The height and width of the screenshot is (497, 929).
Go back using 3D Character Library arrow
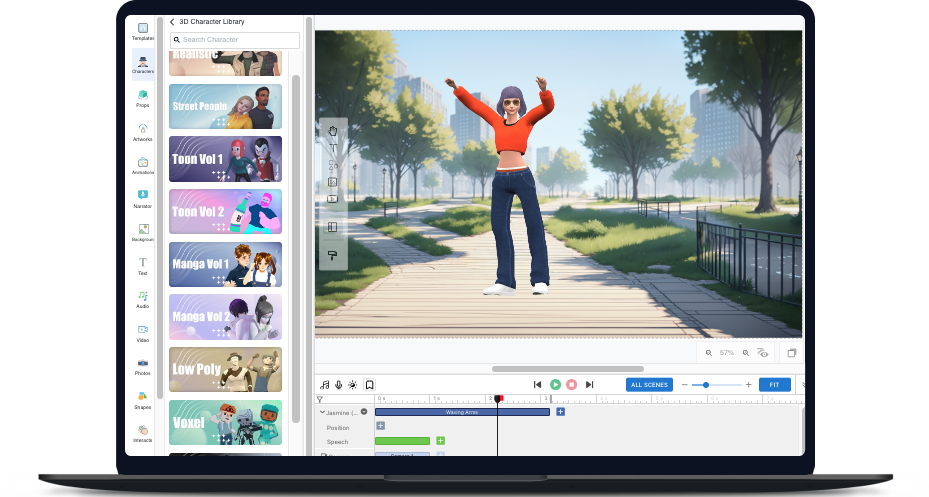coord(172,21)
